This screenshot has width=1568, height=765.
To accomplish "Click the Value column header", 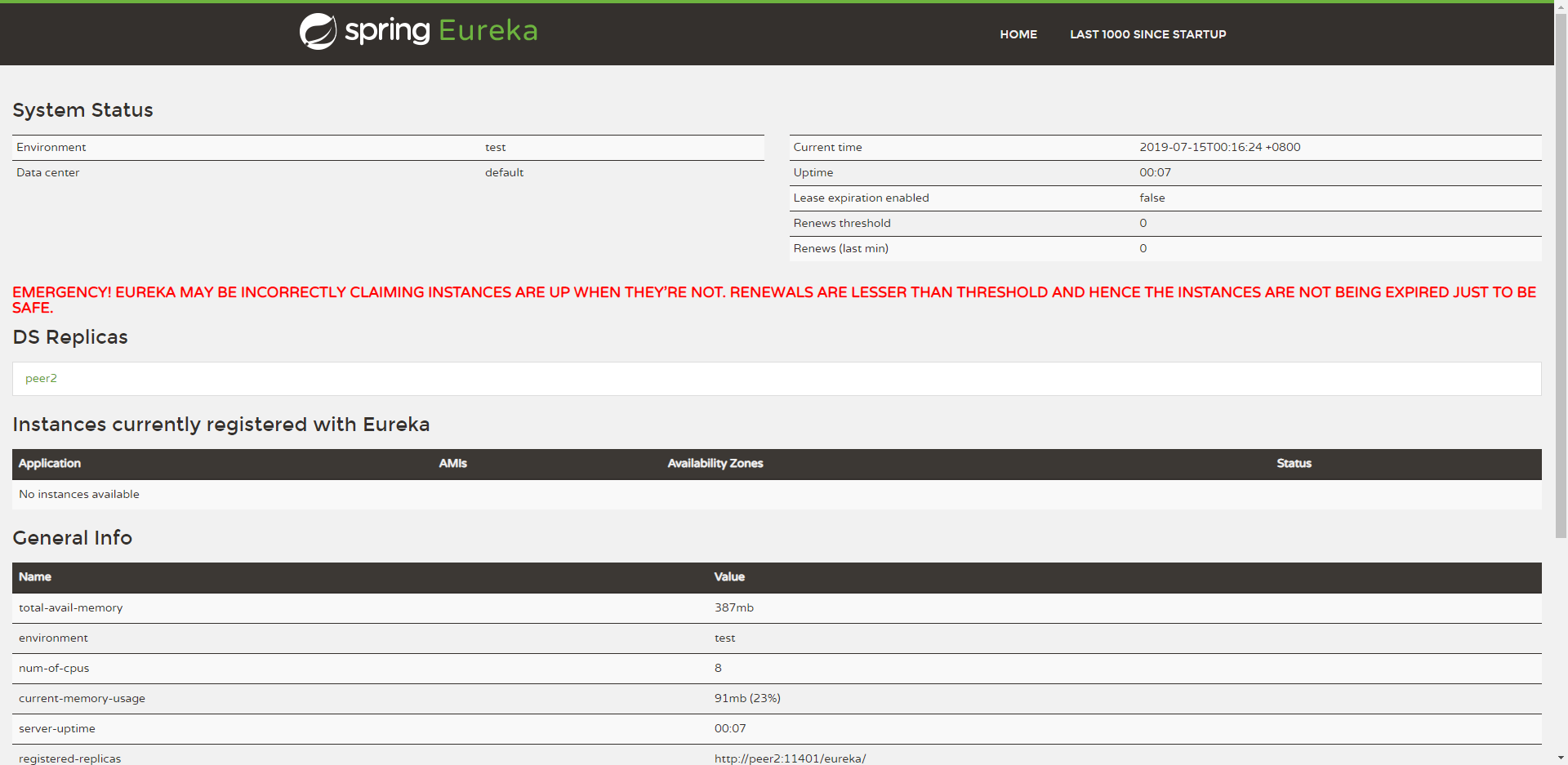I will [729, 576].
